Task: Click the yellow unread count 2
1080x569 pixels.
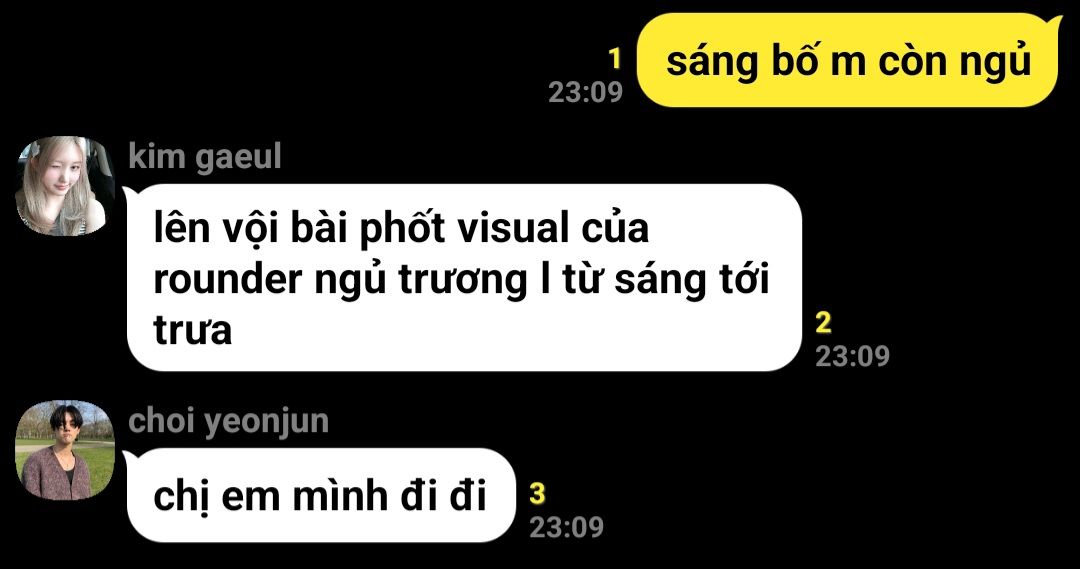Action: pos(823,322)
